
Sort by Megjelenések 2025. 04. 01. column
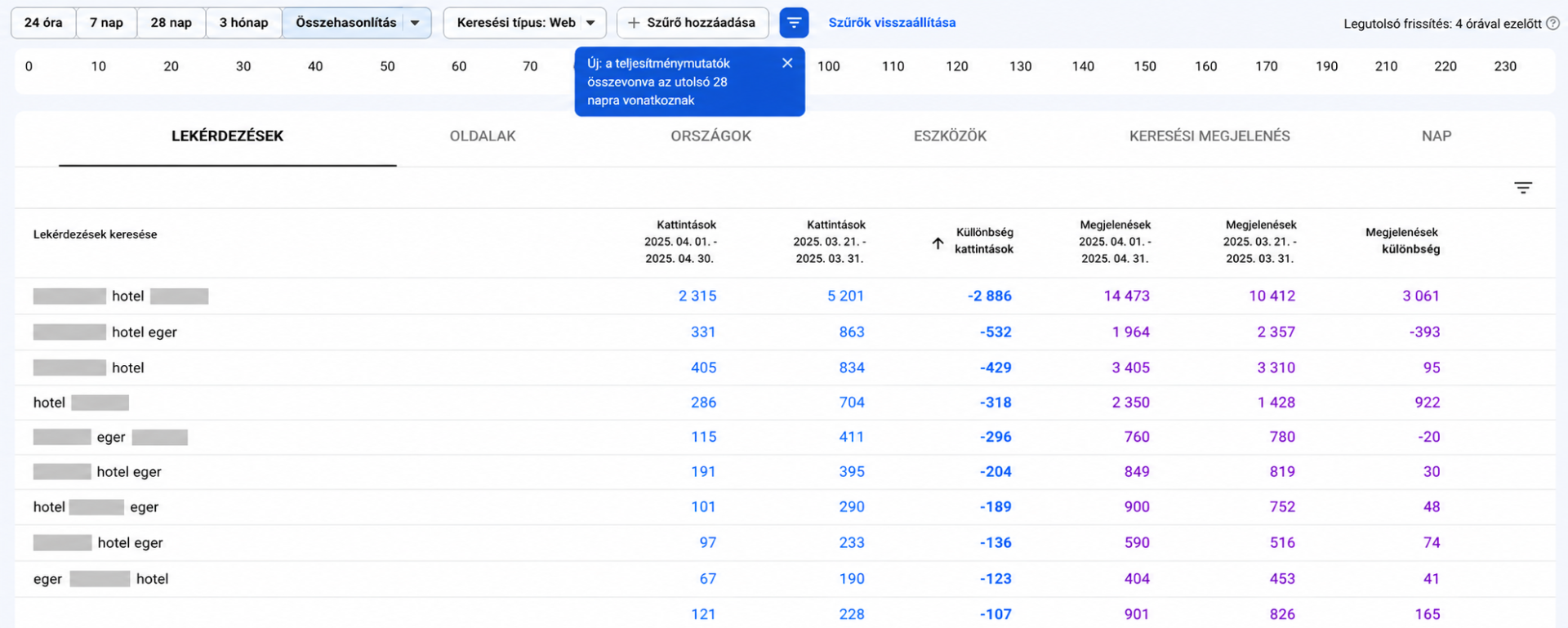[1115, 242]
